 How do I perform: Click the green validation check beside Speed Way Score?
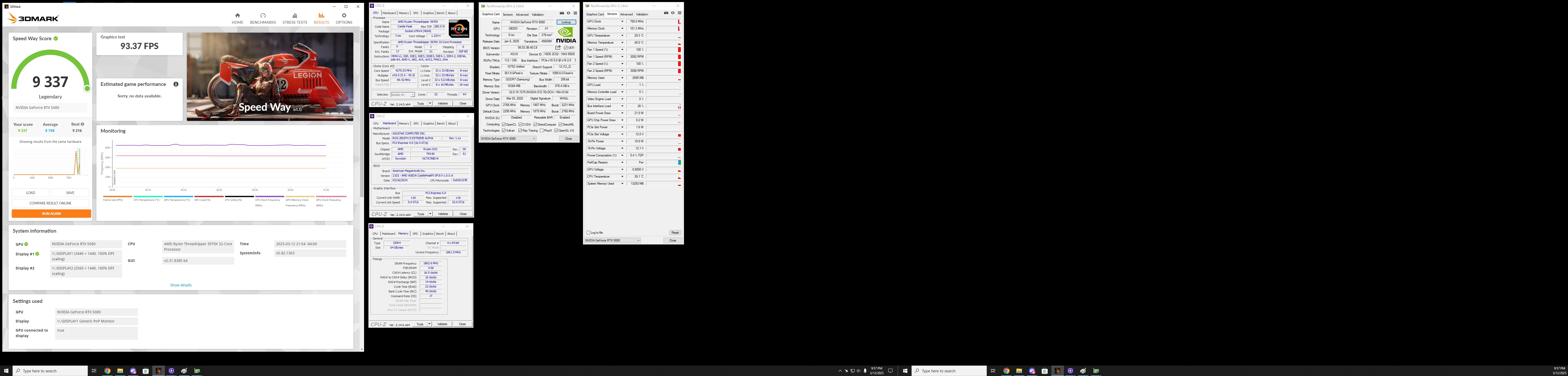(x=56, y=38)
